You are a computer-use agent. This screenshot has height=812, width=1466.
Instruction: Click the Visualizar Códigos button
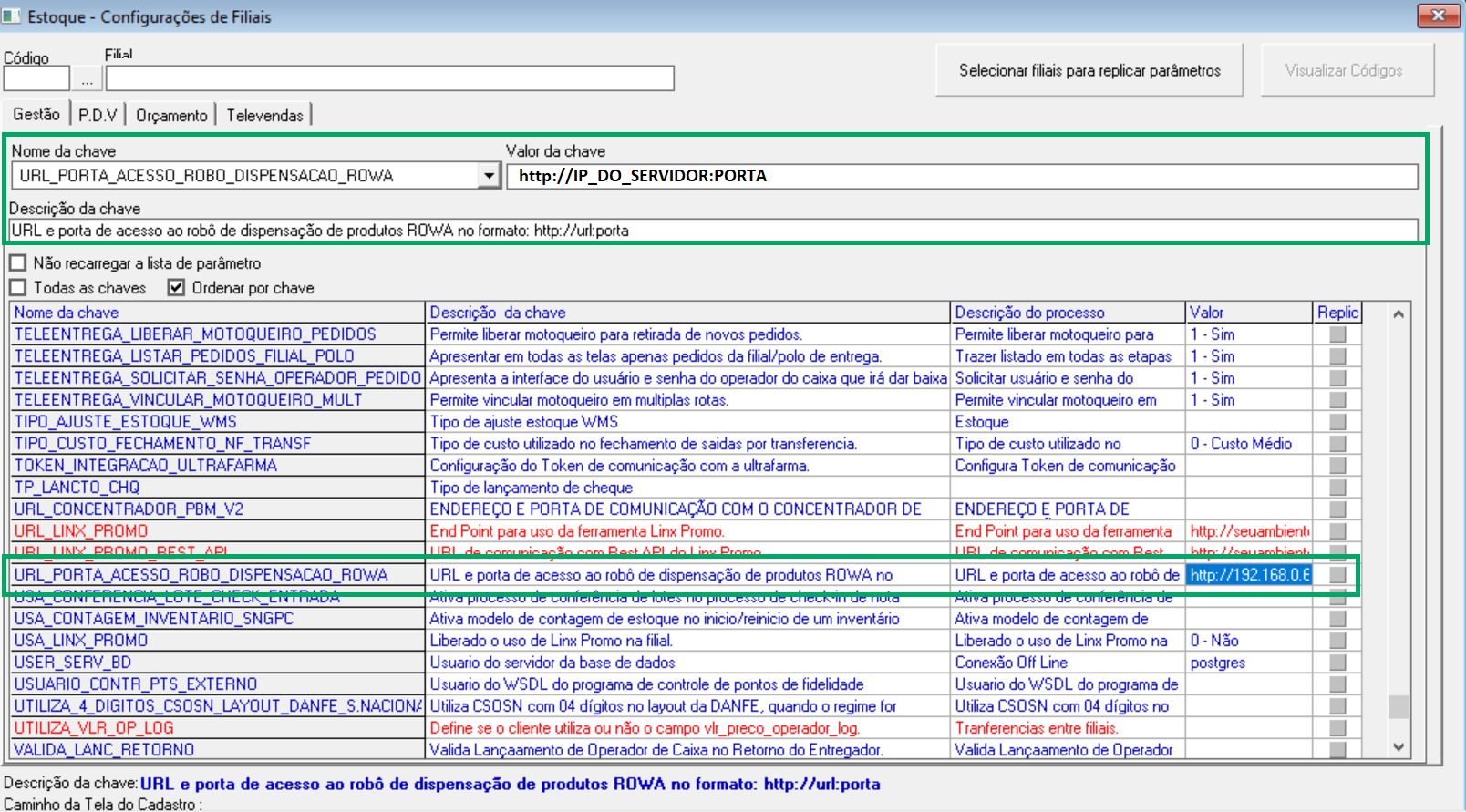click(1347, 70)
